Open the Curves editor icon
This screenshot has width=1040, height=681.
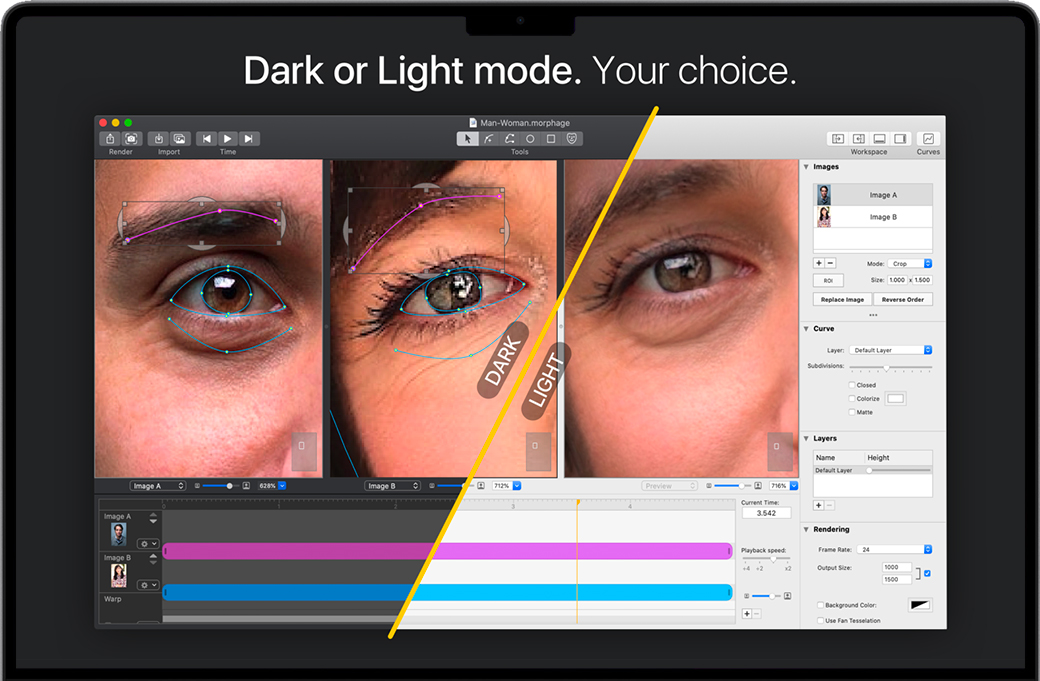click(x=928, y=139)
